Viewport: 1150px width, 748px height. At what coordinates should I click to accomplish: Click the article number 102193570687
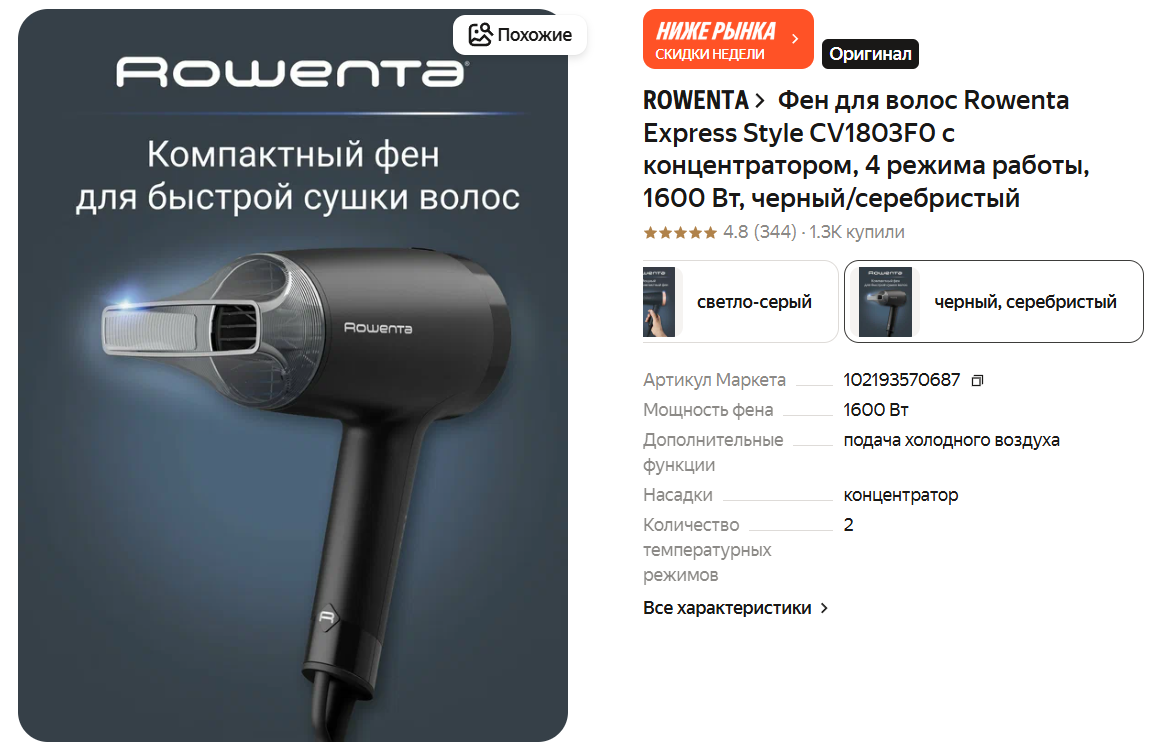[x=901, y=380]
